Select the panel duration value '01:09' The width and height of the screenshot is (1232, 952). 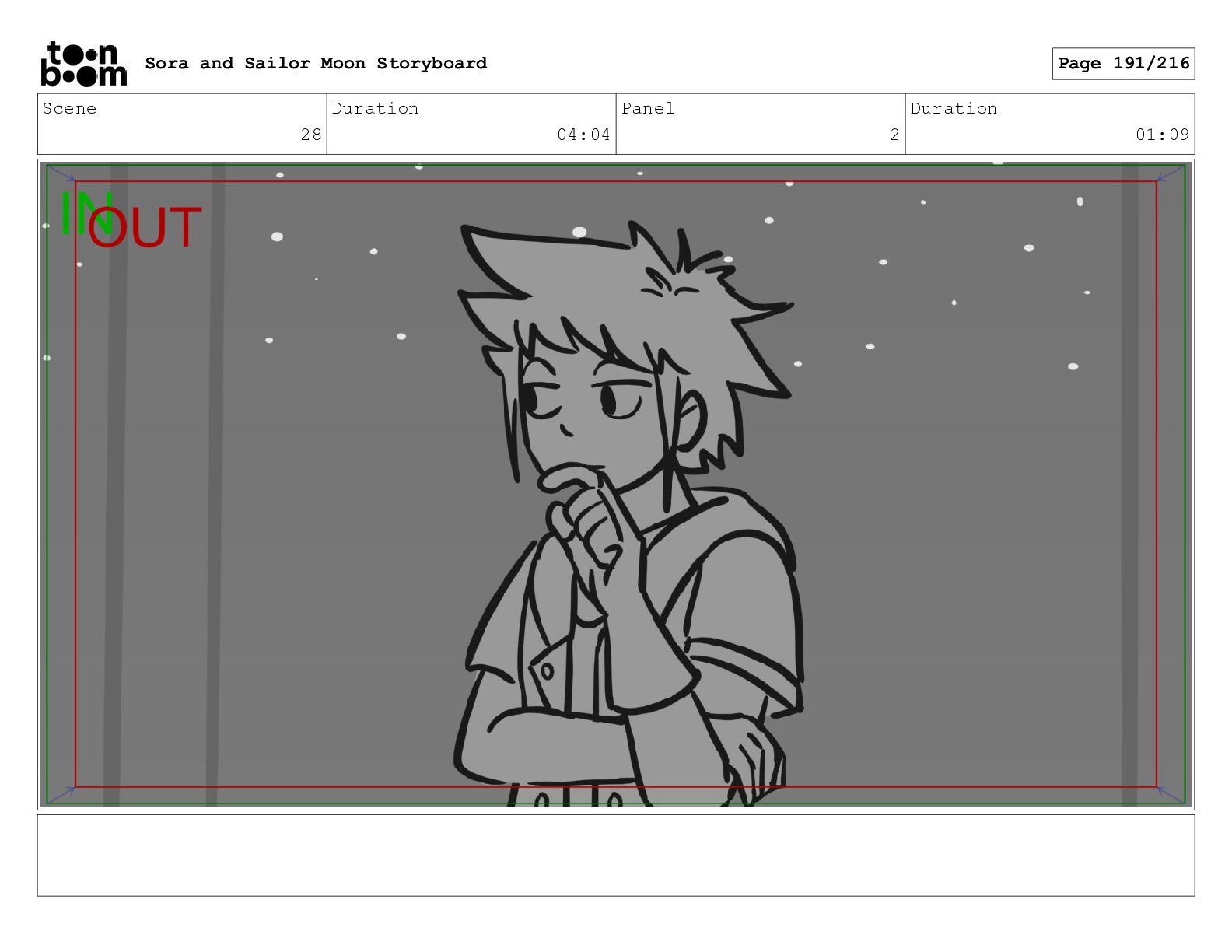[x=1162, y=135]
